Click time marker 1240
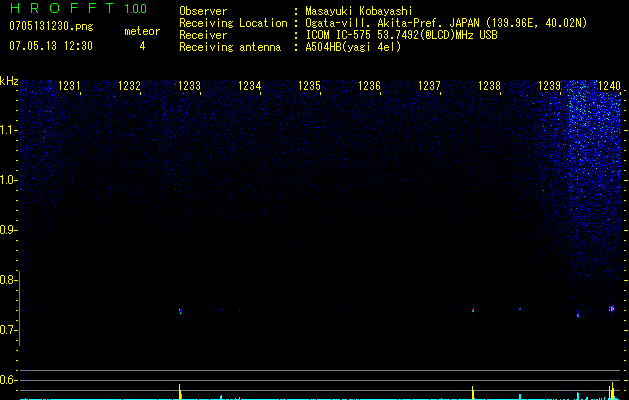Viewport: 629px width, 400px height. tap(609, 86)
